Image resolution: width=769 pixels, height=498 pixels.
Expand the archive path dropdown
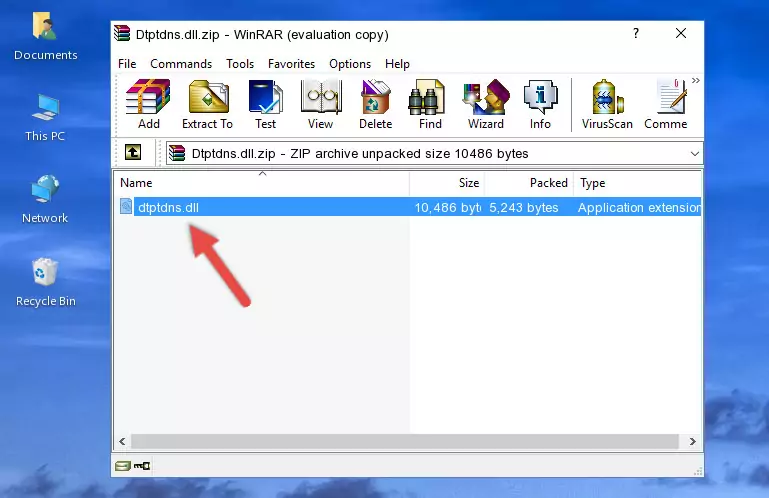pos(694,154)
